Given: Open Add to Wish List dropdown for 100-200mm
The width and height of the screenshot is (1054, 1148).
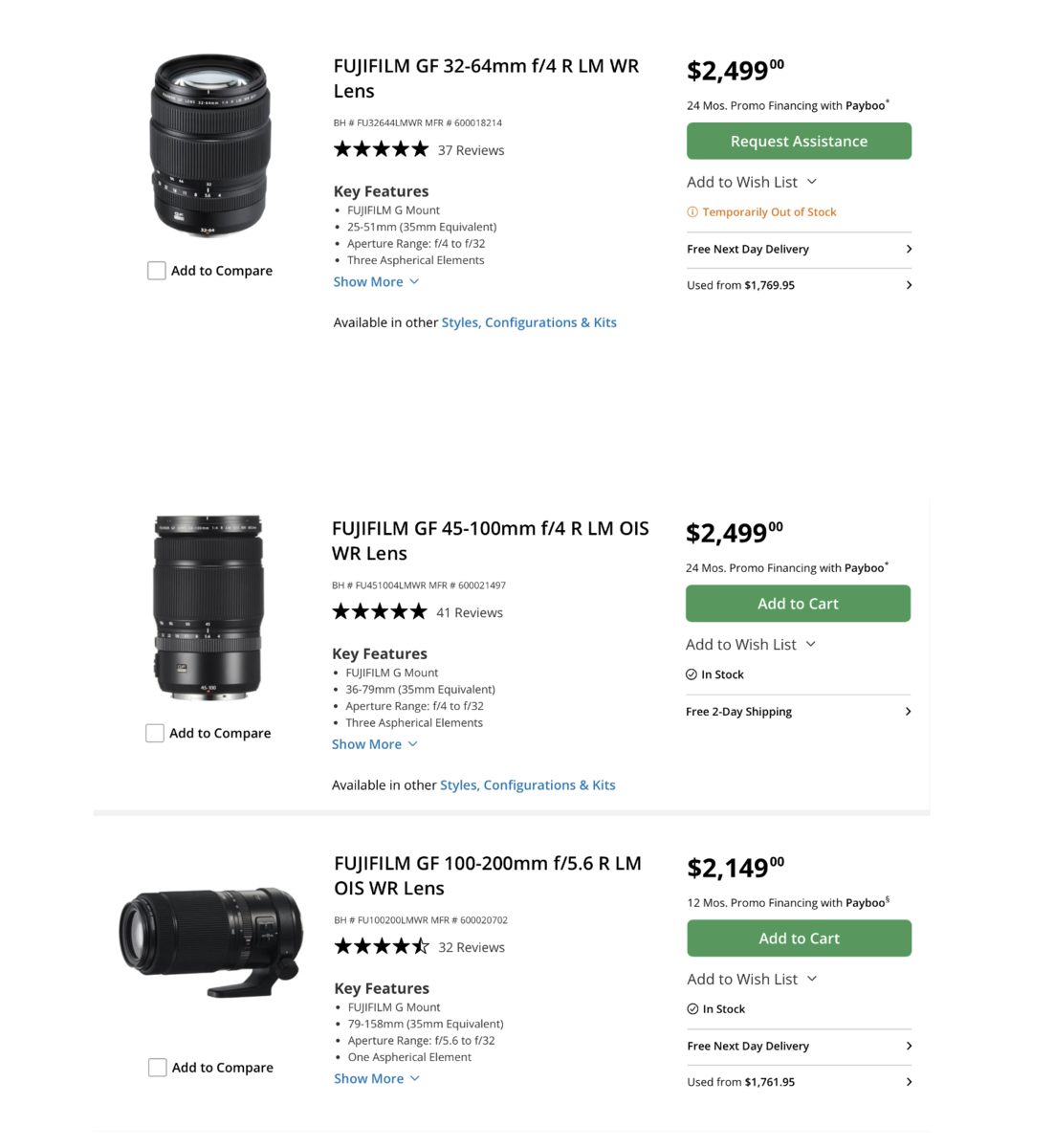Looking at the screenshot, I should click(x=752, y=979).
